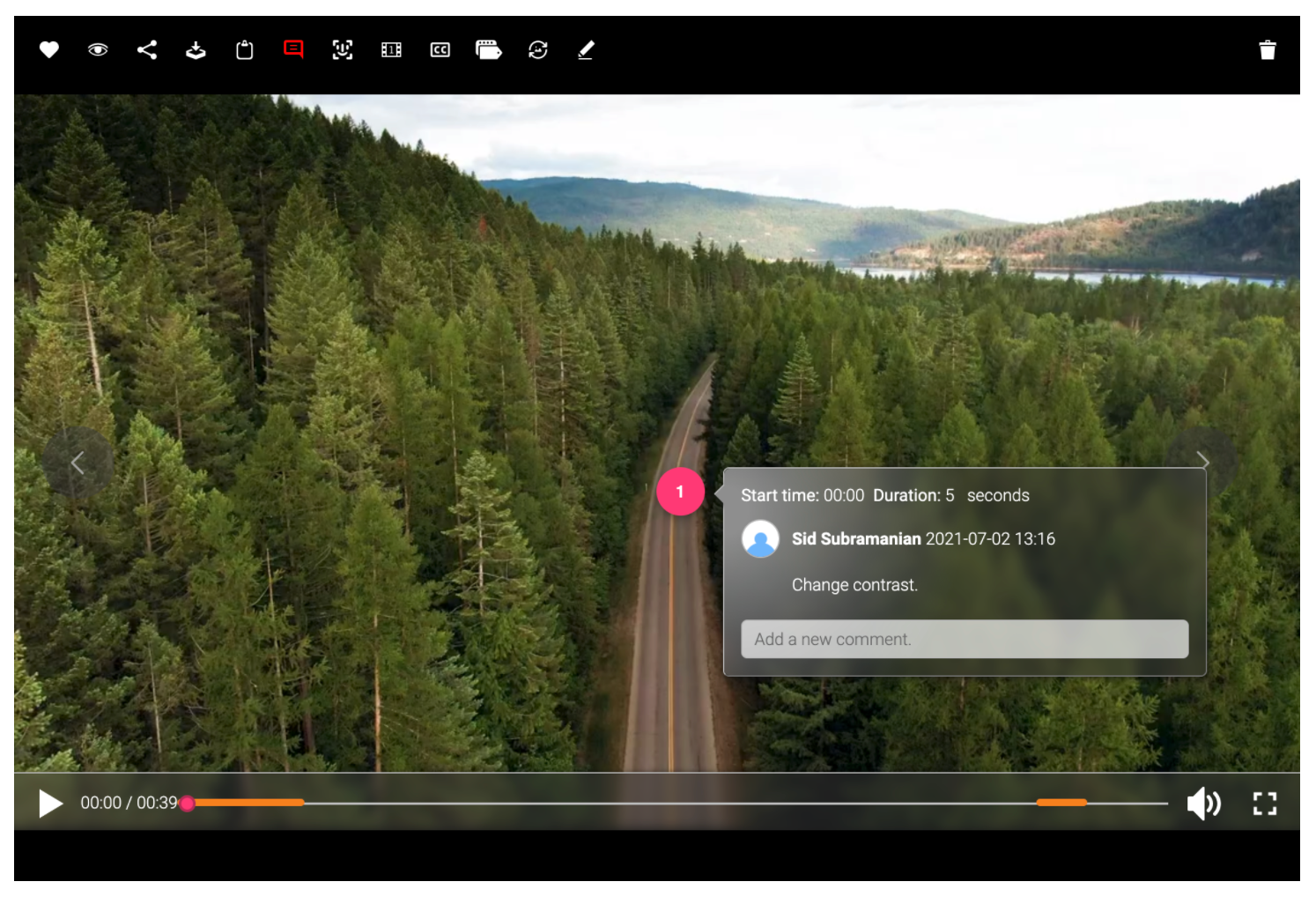Toggle the red comments icon
This screenshot has width=1316, height=904.
[293, 50]
